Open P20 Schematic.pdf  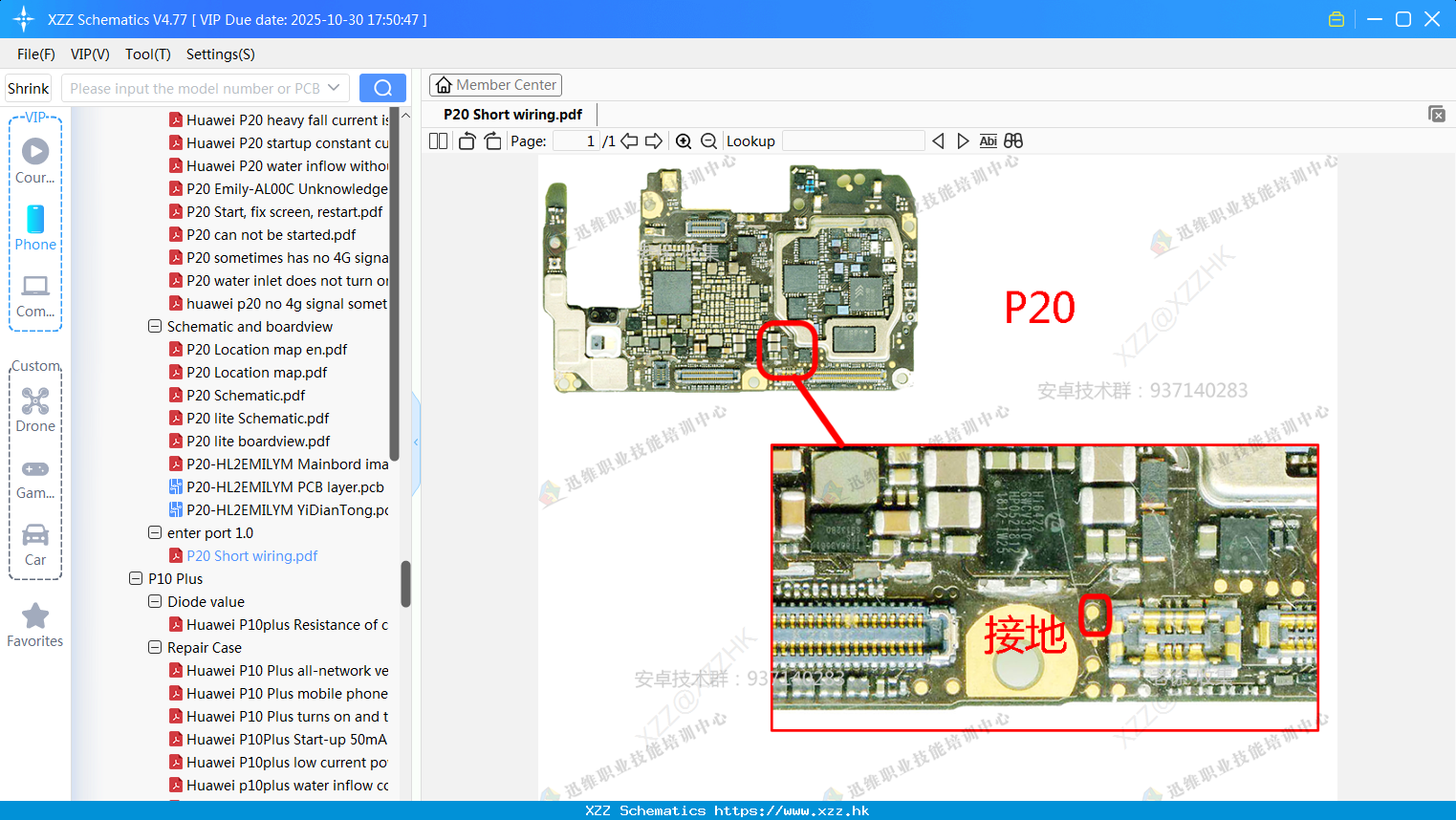[246, 395]
